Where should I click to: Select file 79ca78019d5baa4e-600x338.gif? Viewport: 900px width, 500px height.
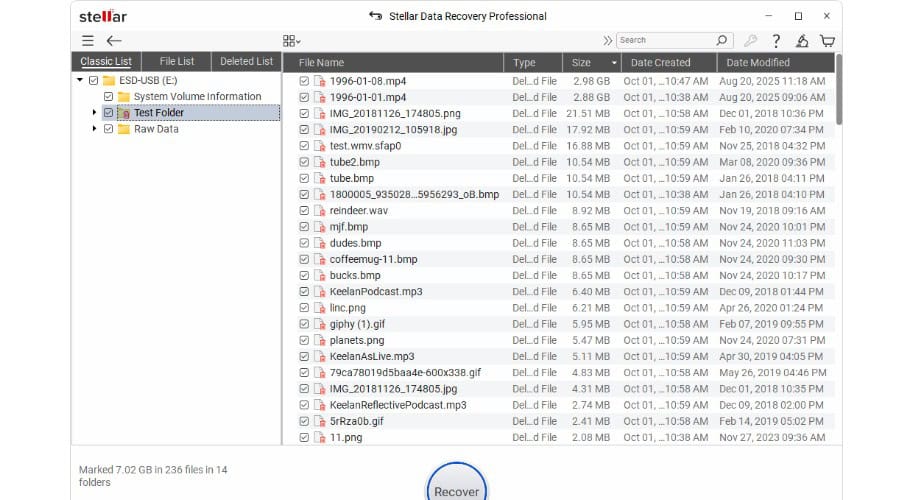[x=405, y=373]
